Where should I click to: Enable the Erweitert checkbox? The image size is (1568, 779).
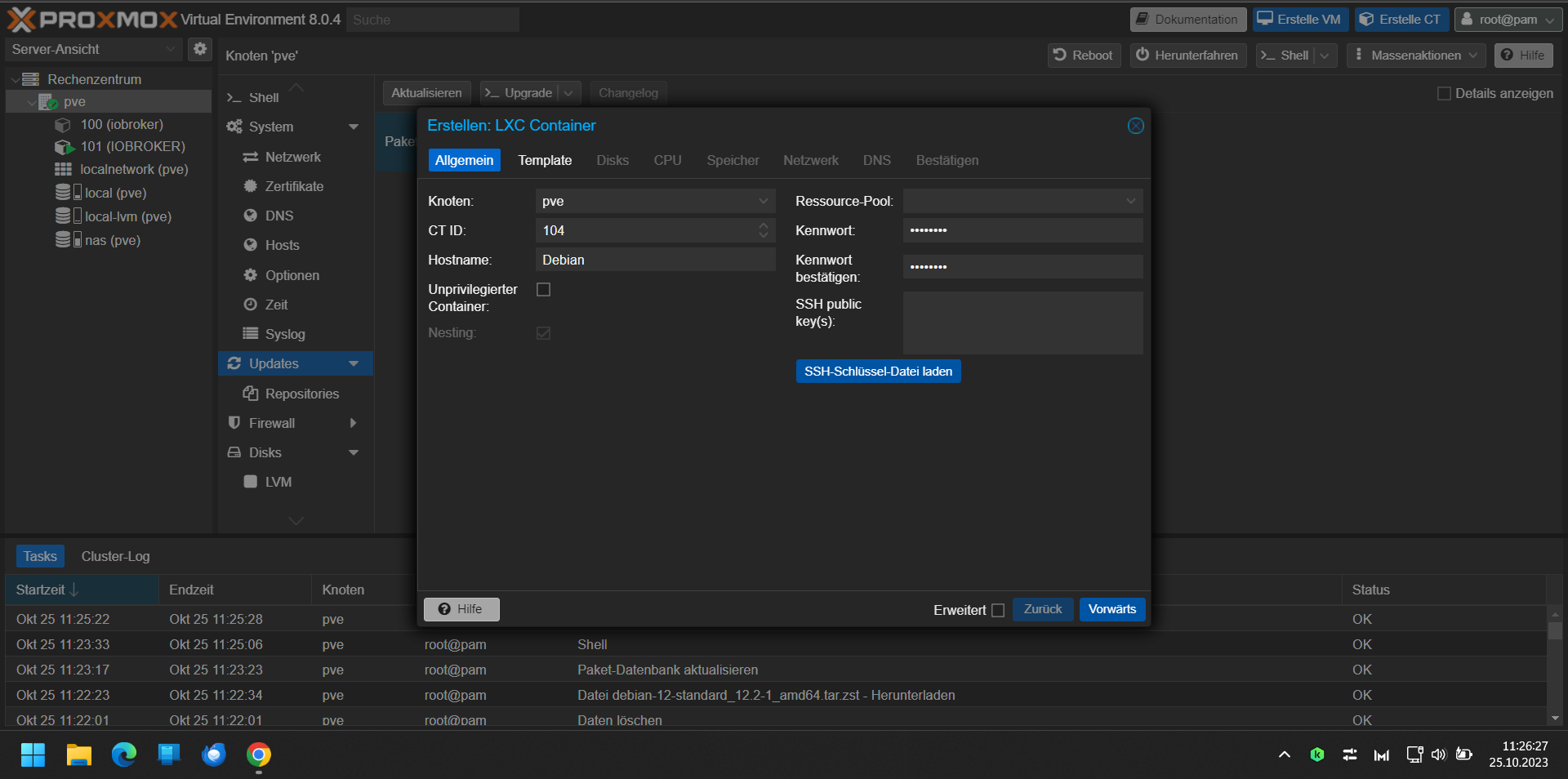click(x=998, y=610)
